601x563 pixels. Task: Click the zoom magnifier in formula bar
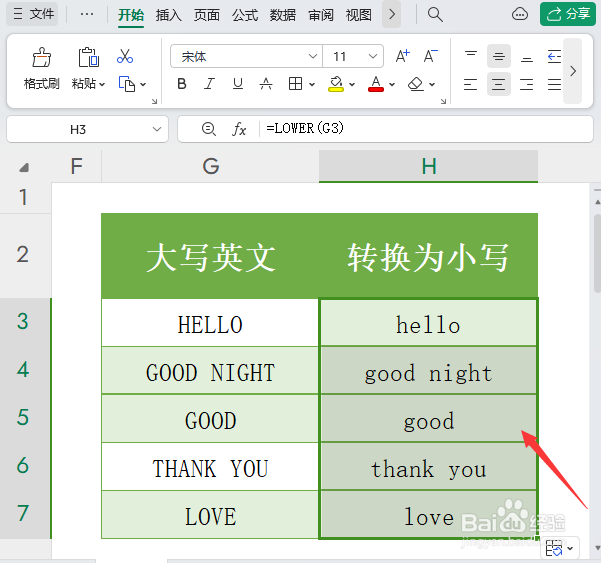[209, 129]
